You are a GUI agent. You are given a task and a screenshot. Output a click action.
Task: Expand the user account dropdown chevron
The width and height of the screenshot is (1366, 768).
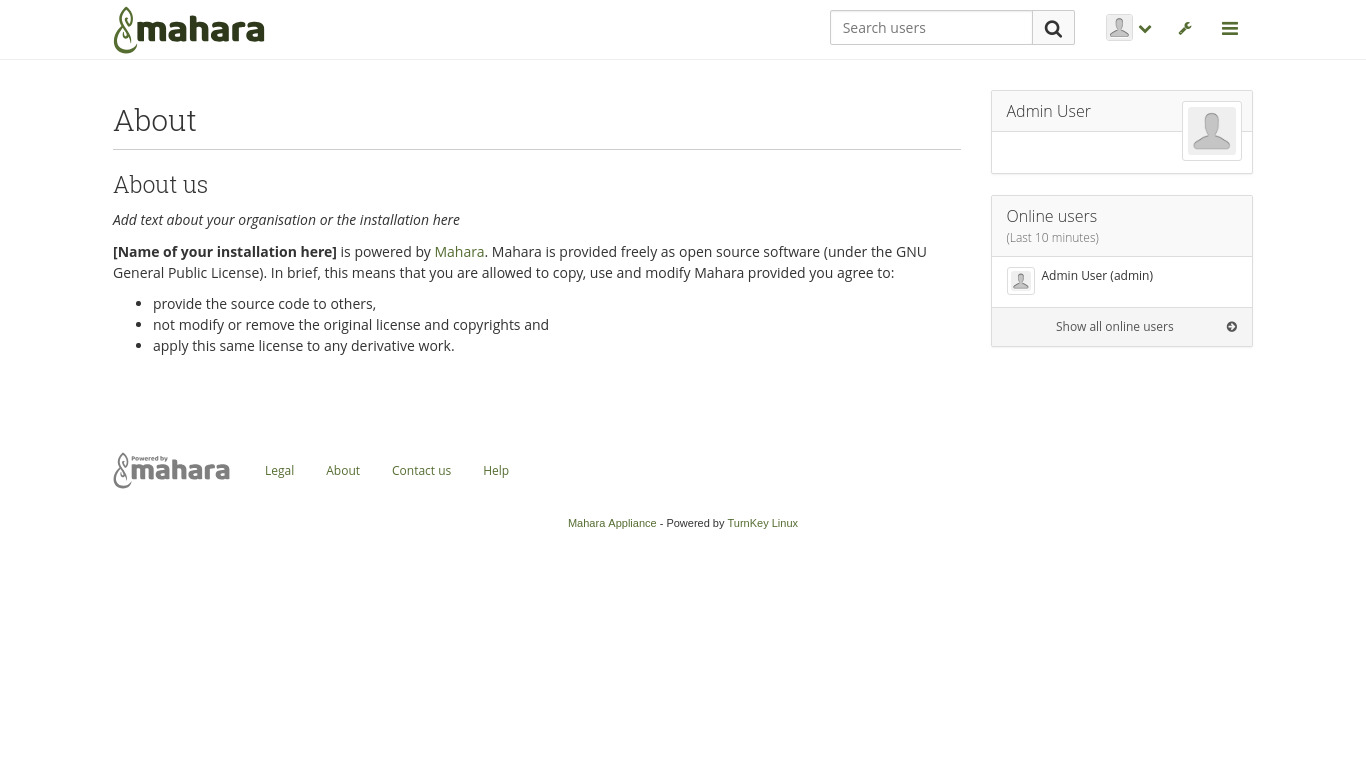tap(1145, 29)
